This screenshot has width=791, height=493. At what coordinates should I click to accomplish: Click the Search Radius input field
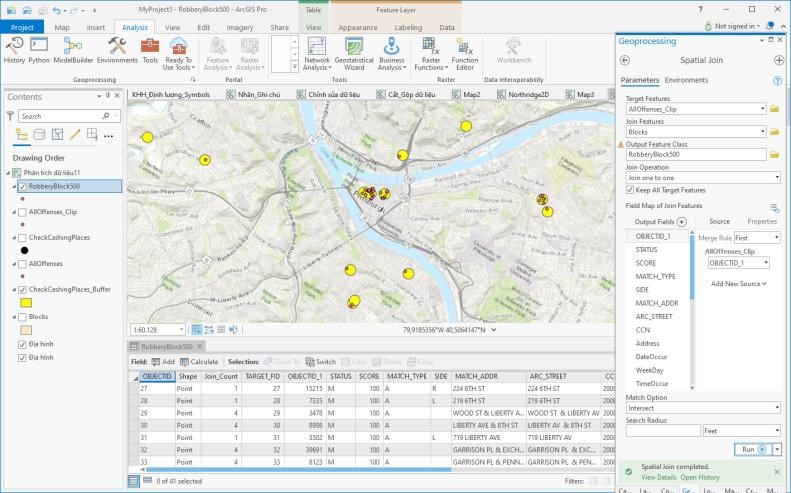[663, 431]
